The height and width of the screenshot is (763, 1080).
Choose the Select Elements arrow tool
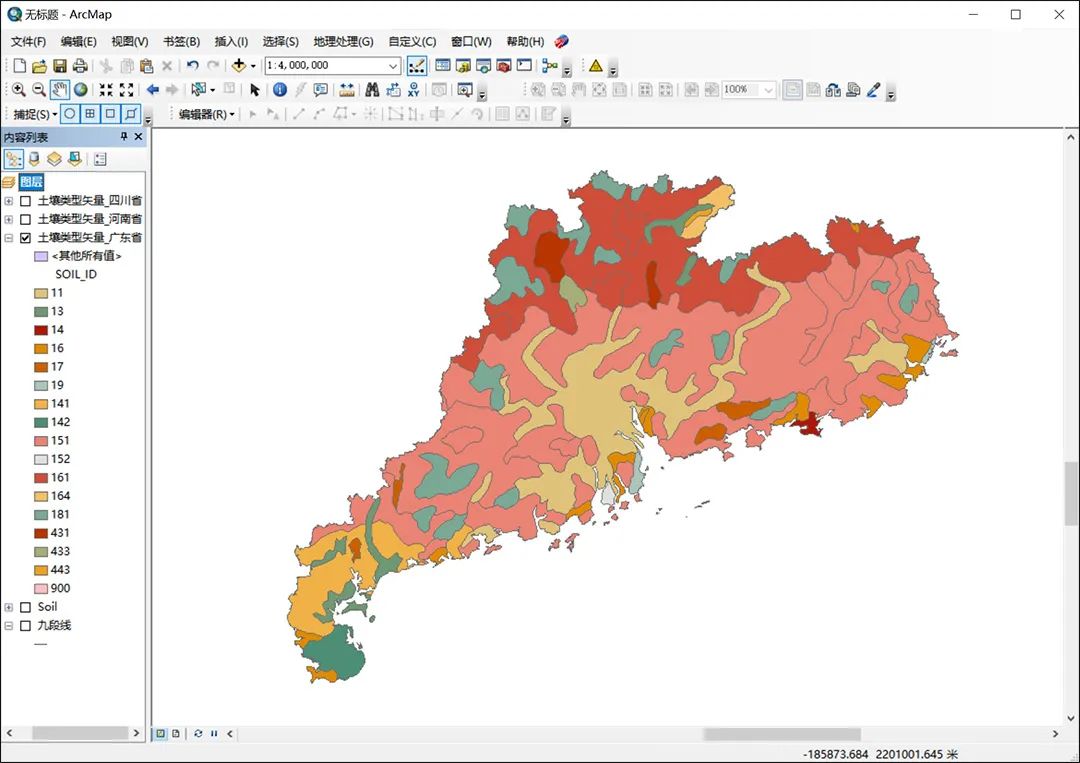(x=255, y=90)
